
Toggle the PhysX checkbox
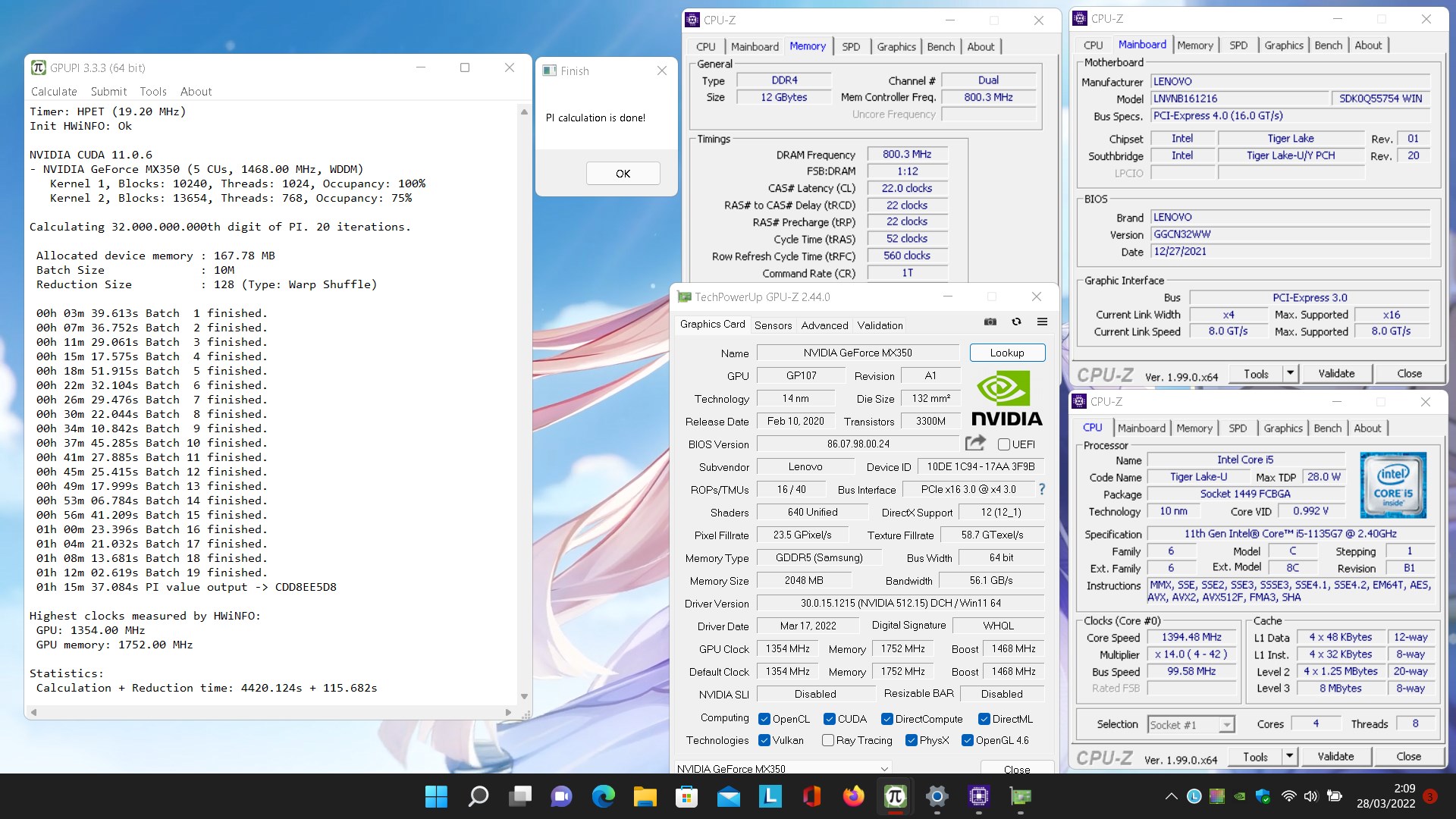[912, 740]
